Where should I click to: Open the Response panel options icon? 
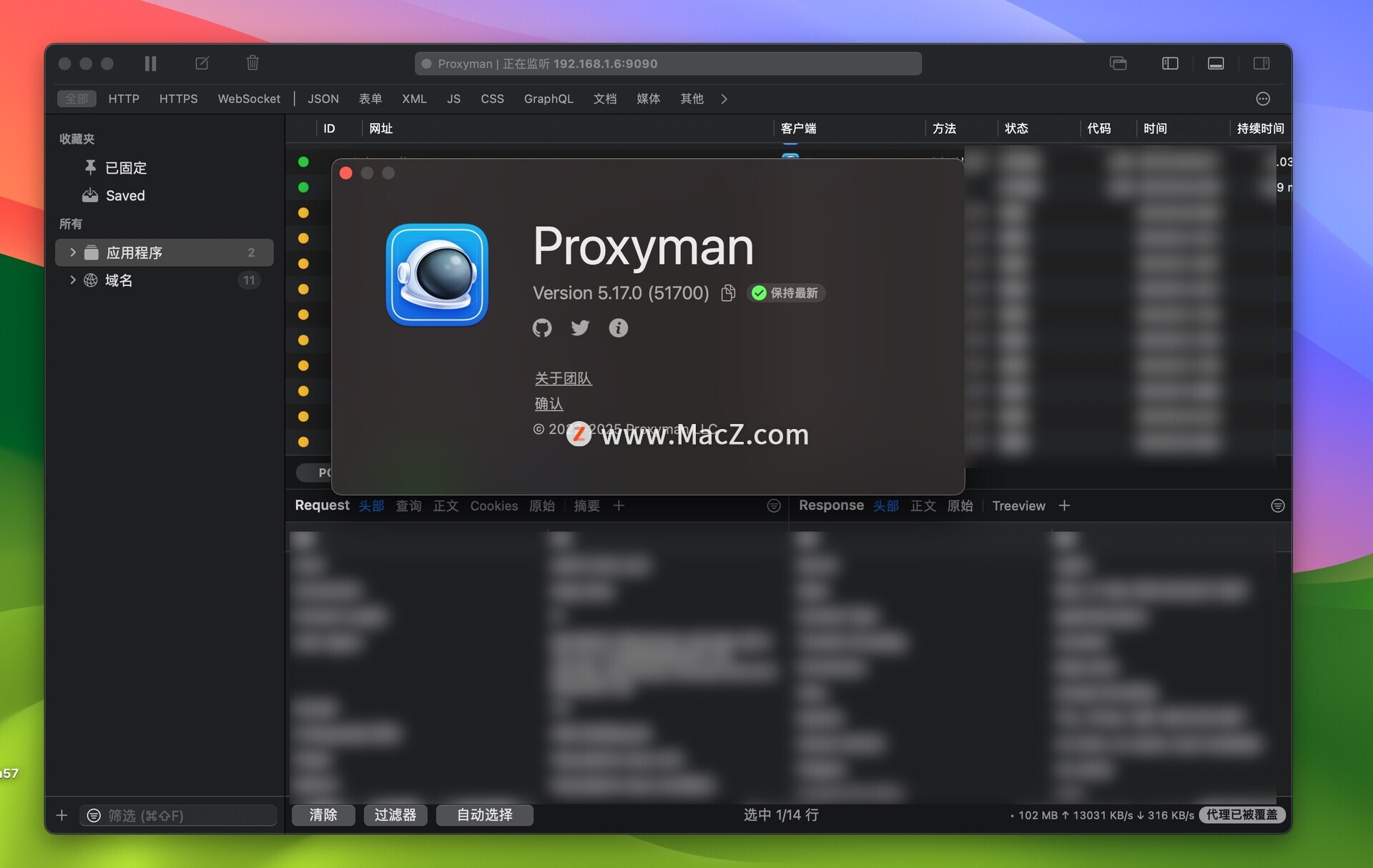point(1278,506)
